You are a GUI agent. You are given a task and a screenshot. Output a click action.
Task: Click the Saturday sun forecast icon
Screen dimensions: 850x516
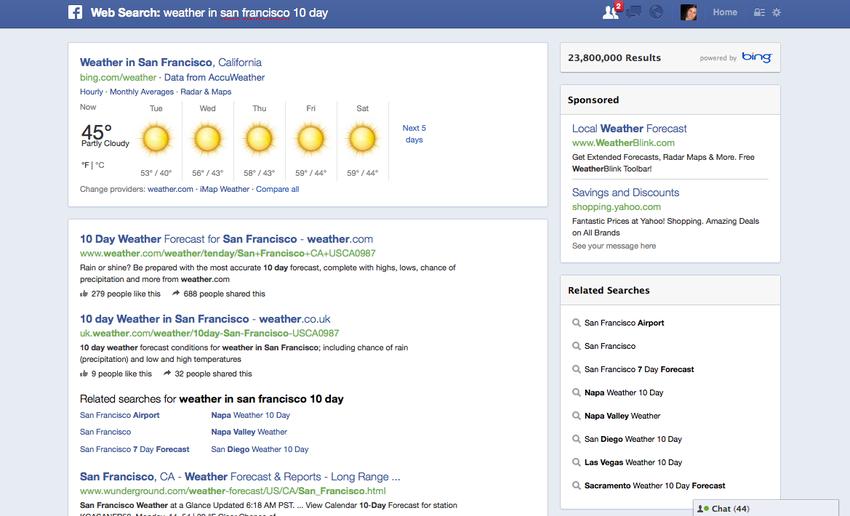(362, 138)
